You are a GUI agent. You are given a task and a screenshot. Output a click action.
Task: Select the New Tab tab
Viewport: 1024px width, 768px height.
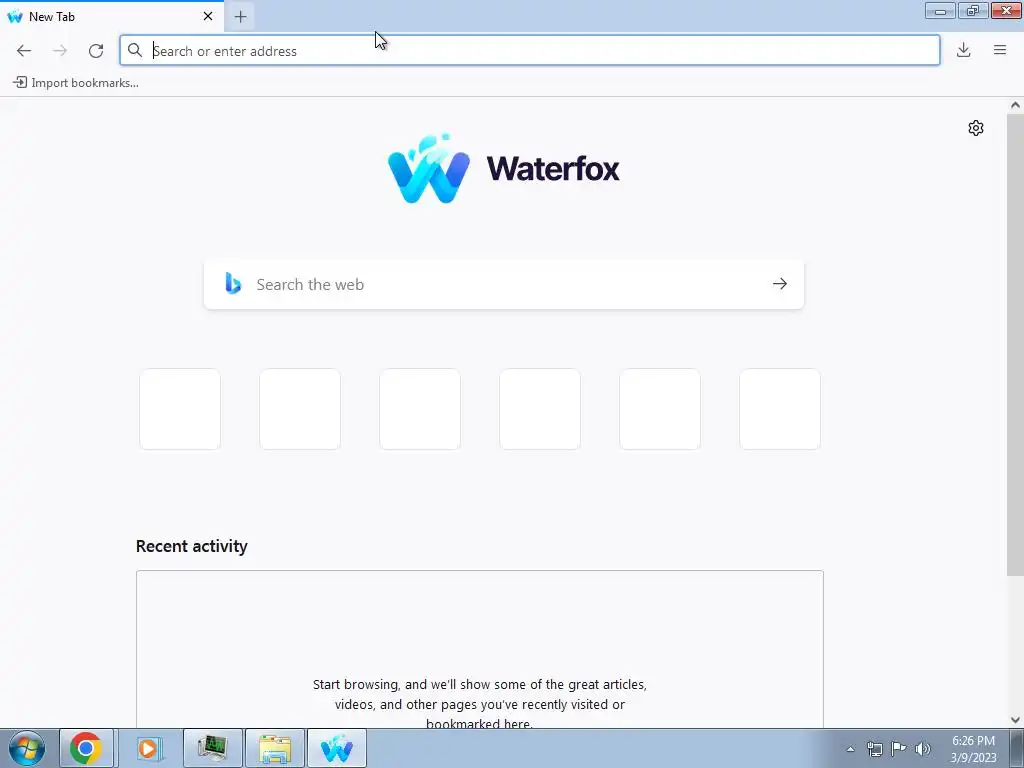(x=112, y=16)
